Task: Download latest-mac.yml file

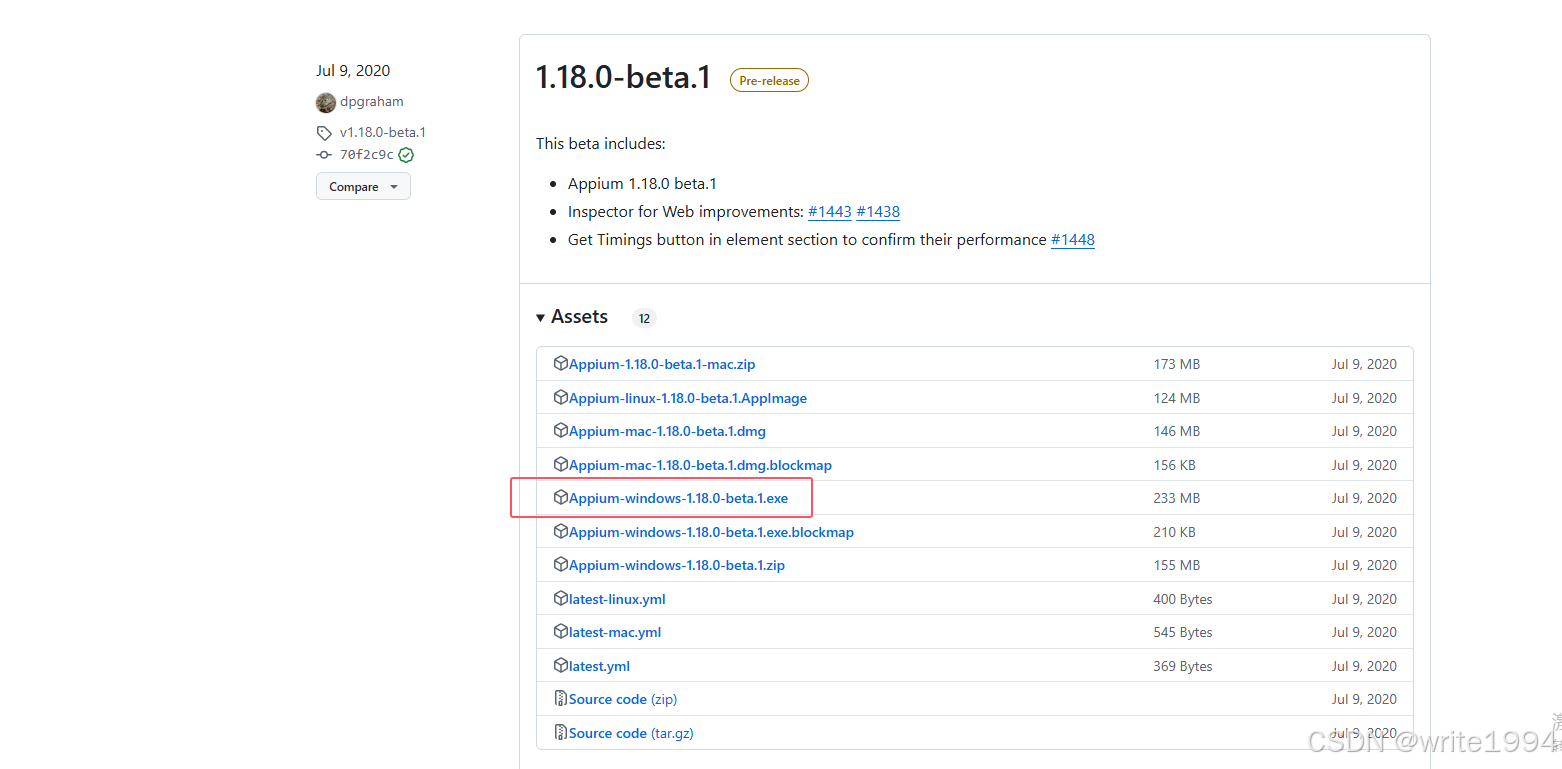Action: coord(615,632)
